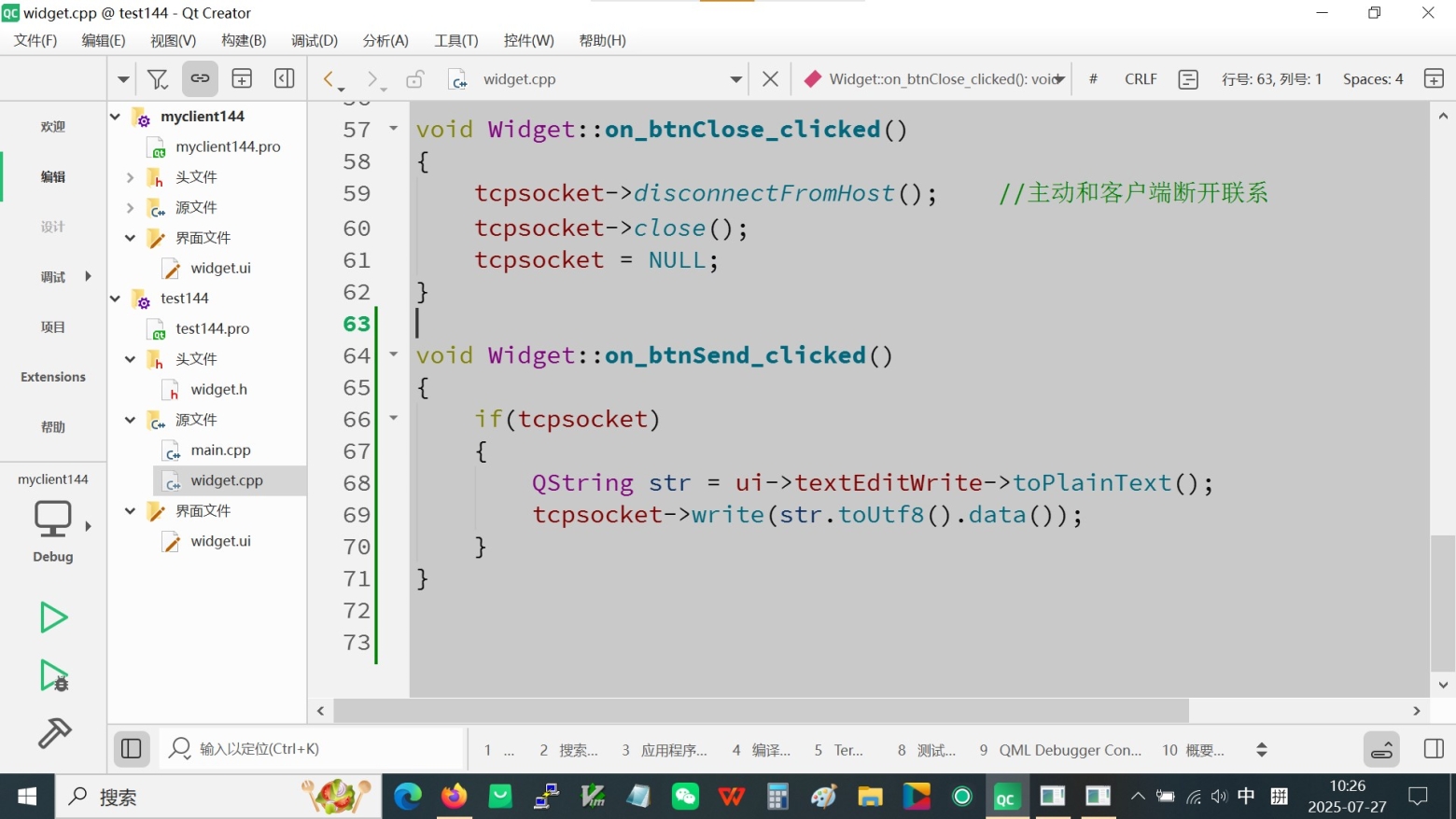This screenshot has width=1456, height=819.
Task: Click the Spaces: 4 indentation button
Action: click(1372, 79)
